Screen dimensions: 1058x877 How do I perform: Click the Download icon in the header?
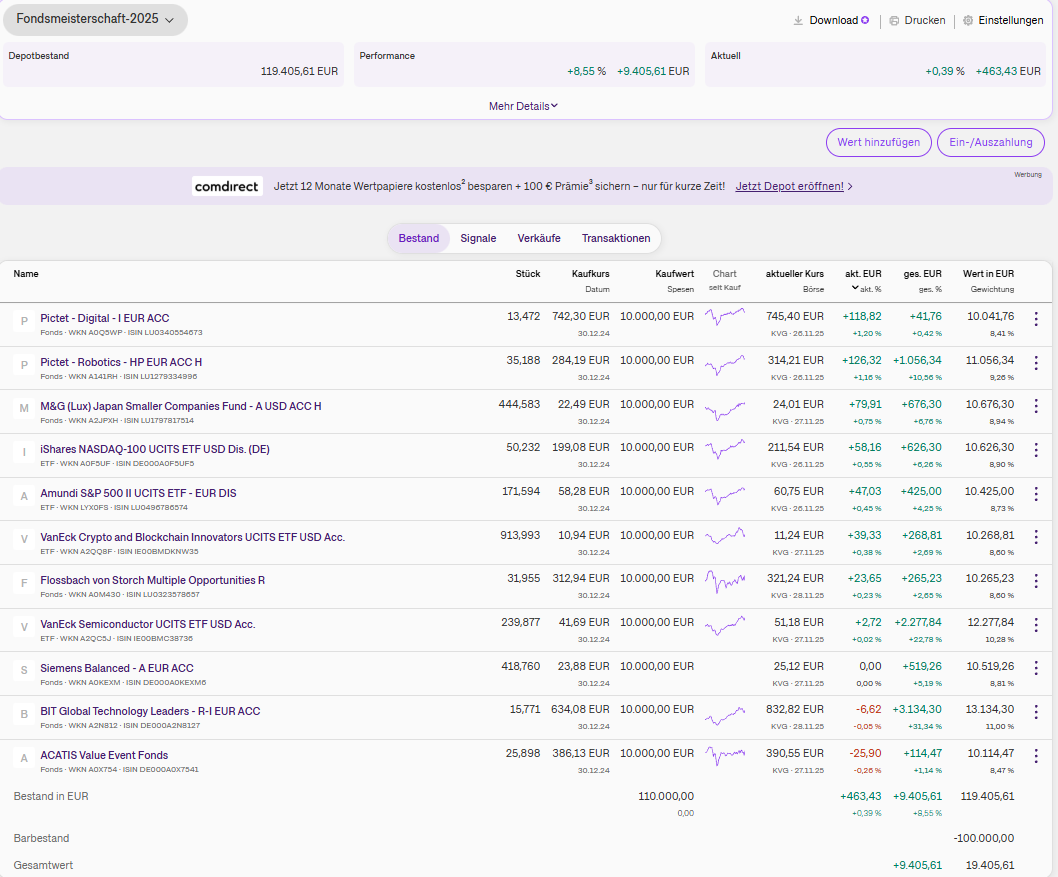point(798,20)
